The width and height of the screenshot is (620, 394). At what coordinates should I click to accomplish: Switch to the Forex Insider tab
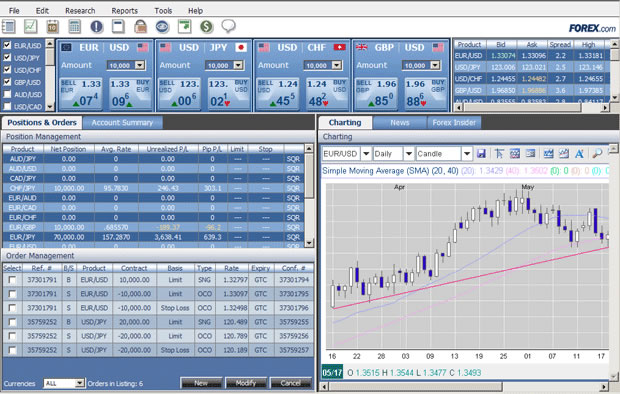(x=454, y=123)
